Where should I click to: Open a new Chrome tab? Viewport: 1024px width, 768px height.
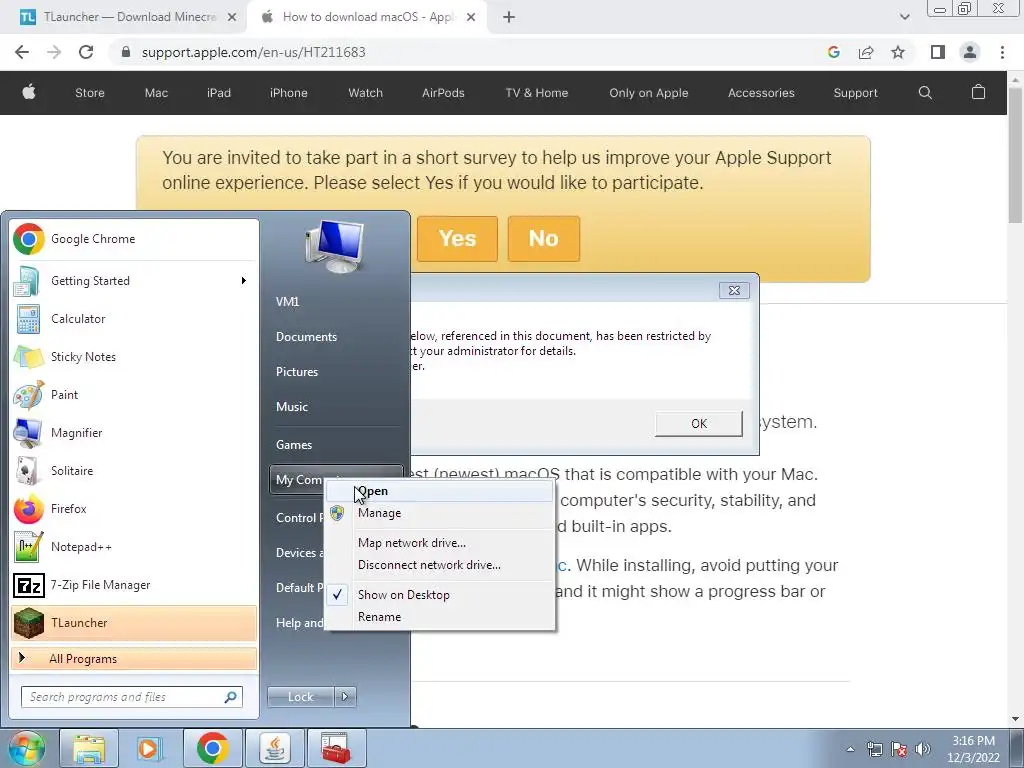pos(509,17)
